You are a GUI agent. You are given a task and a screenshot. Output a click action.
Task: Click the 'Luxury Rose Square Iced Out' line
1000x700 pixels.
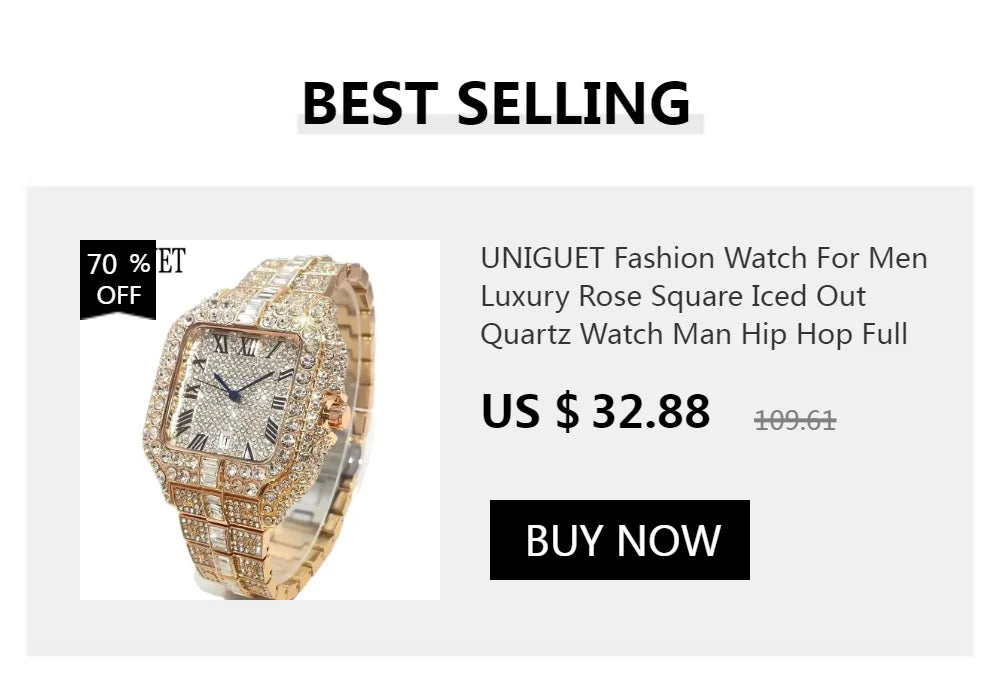tap(673, 296)
